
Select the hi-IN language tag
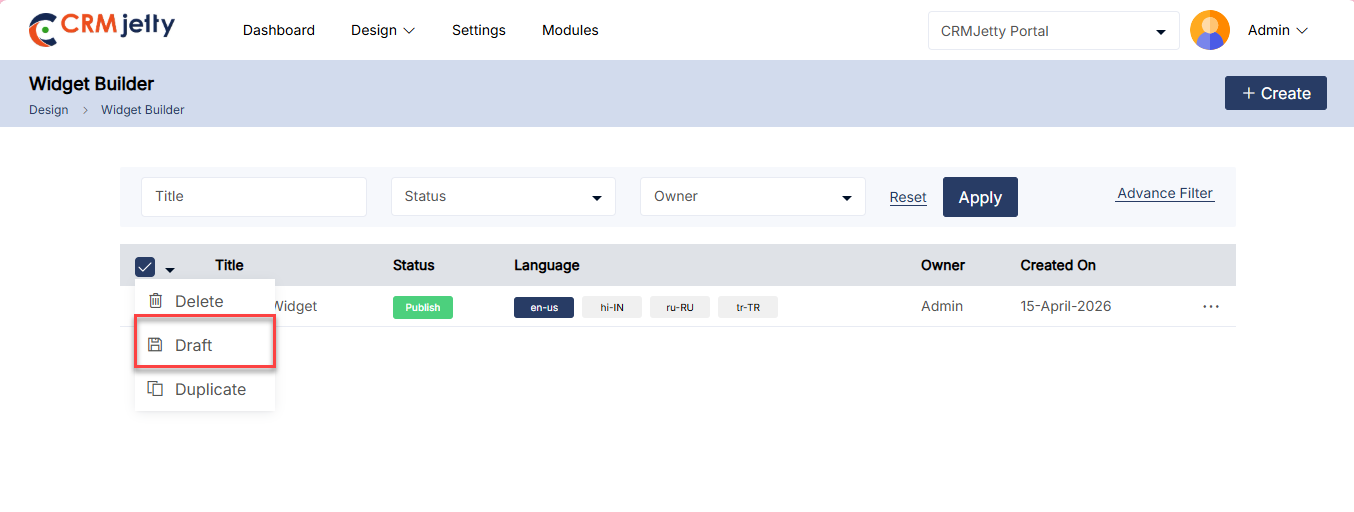tap(611, 307)
